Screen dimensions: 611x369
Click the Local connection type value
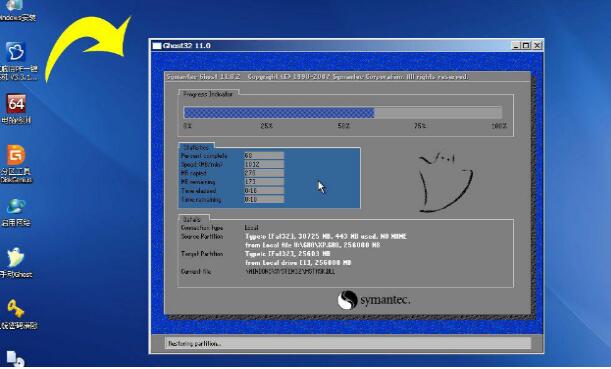251,228
